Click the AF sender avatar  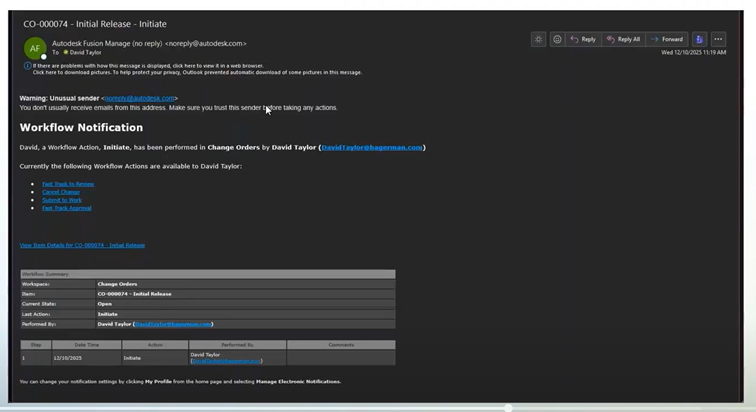[35, 48]
